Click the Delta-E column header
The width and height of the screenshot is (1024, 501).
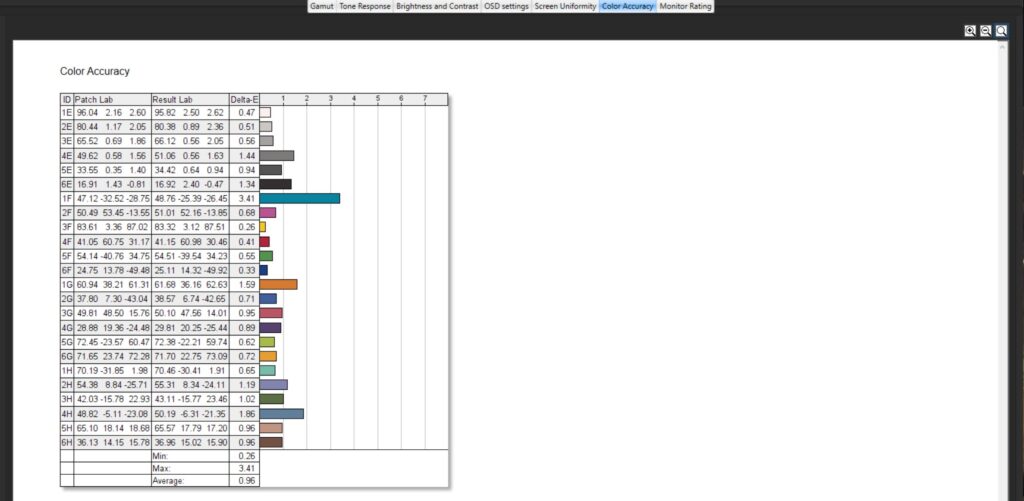click(x=244, y=99)
